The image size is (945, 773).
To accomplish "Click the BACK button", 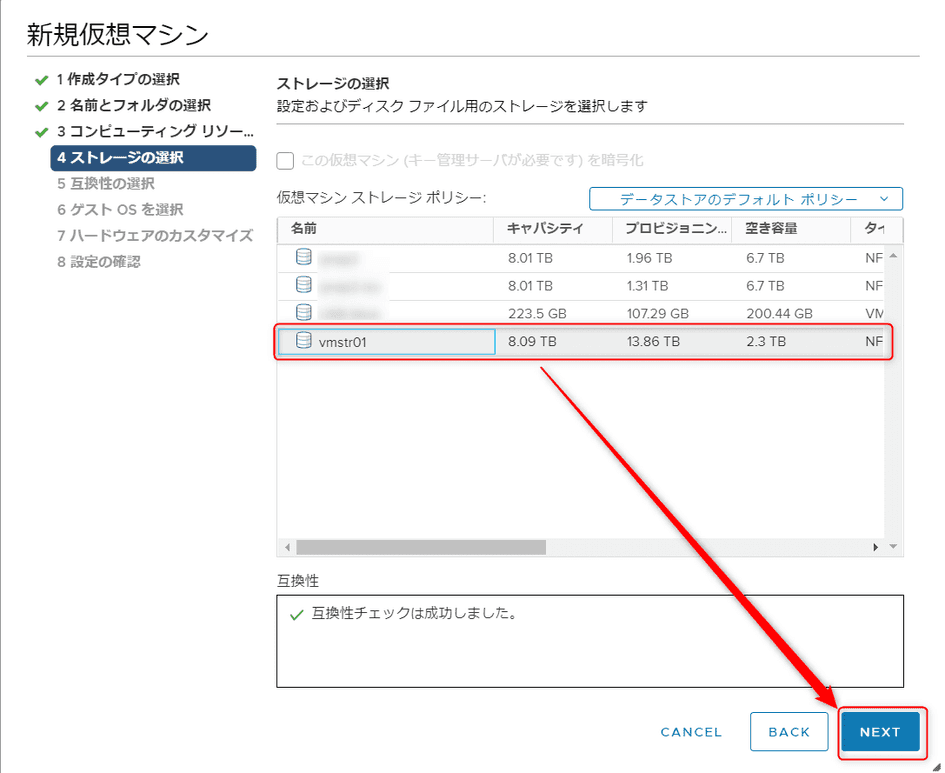I will tap(789, 732).
